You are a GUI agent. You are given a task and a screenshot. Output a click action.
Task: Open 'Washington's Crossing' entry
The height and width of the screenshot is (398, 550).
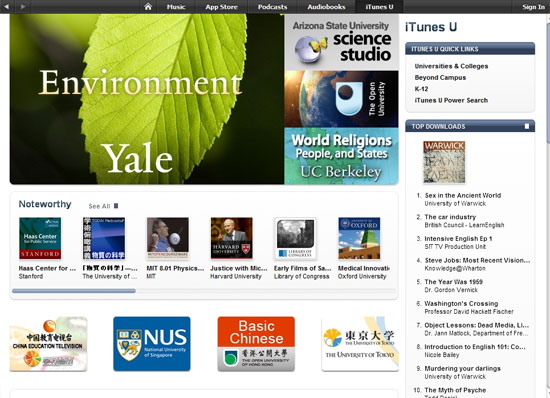pyautogui.click(x=461, y=304)
